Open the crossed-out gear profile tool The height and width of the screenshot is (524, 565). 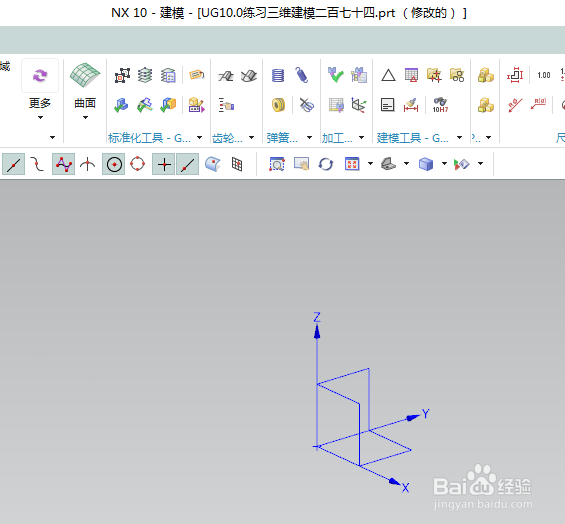click(249, 76)
